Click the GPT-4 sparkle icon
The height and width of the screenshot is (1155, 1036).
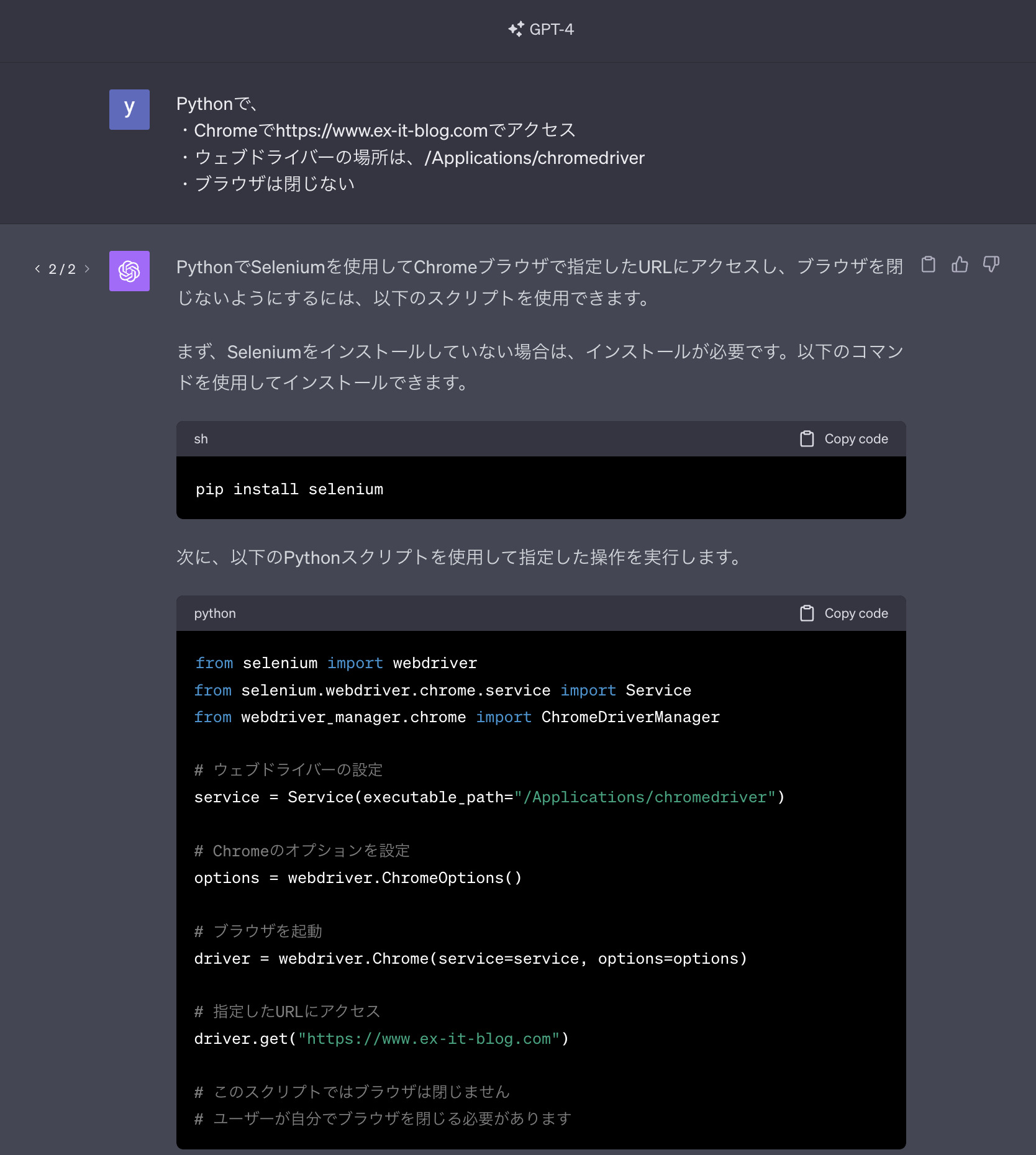tap(516, 29)
